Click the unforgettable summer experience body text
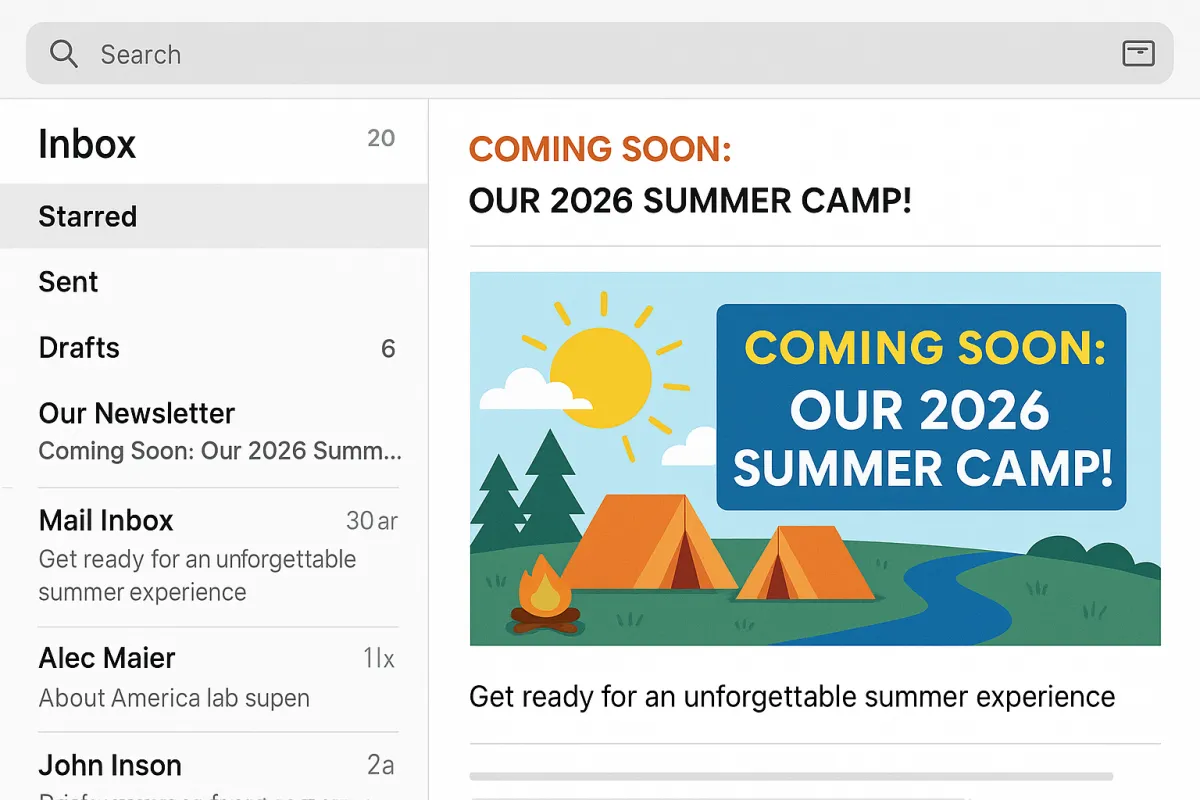 (792, 696)
